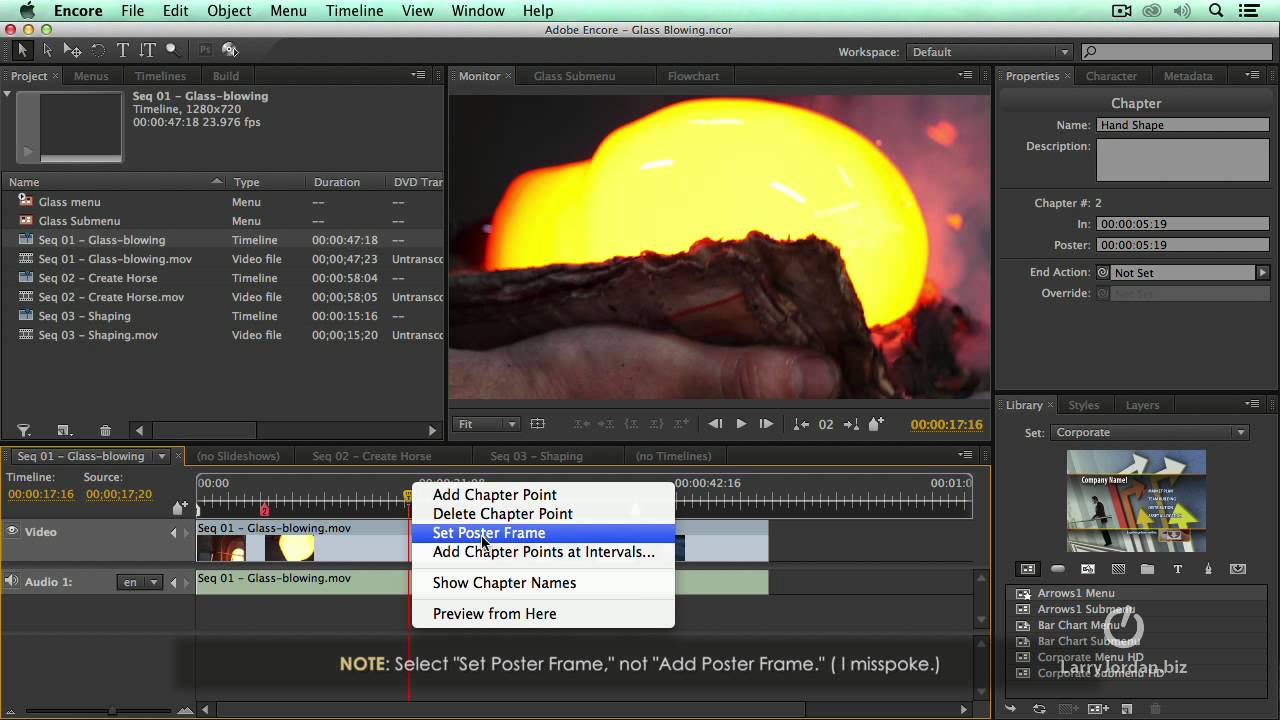Toggle Buttons filter in Library panel
Image resolution: width=1280 pixels, height=720 pixels.
coord(1058,569)
